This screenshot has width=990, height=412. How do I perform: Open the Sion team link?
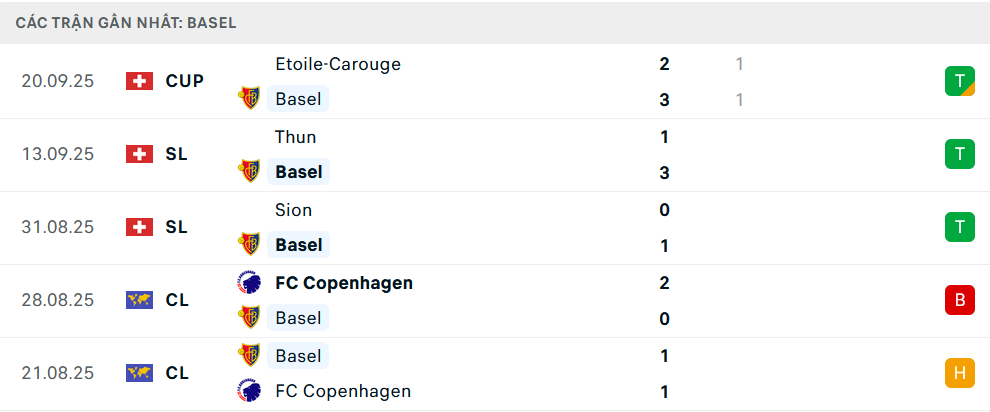tap(293, 210)
